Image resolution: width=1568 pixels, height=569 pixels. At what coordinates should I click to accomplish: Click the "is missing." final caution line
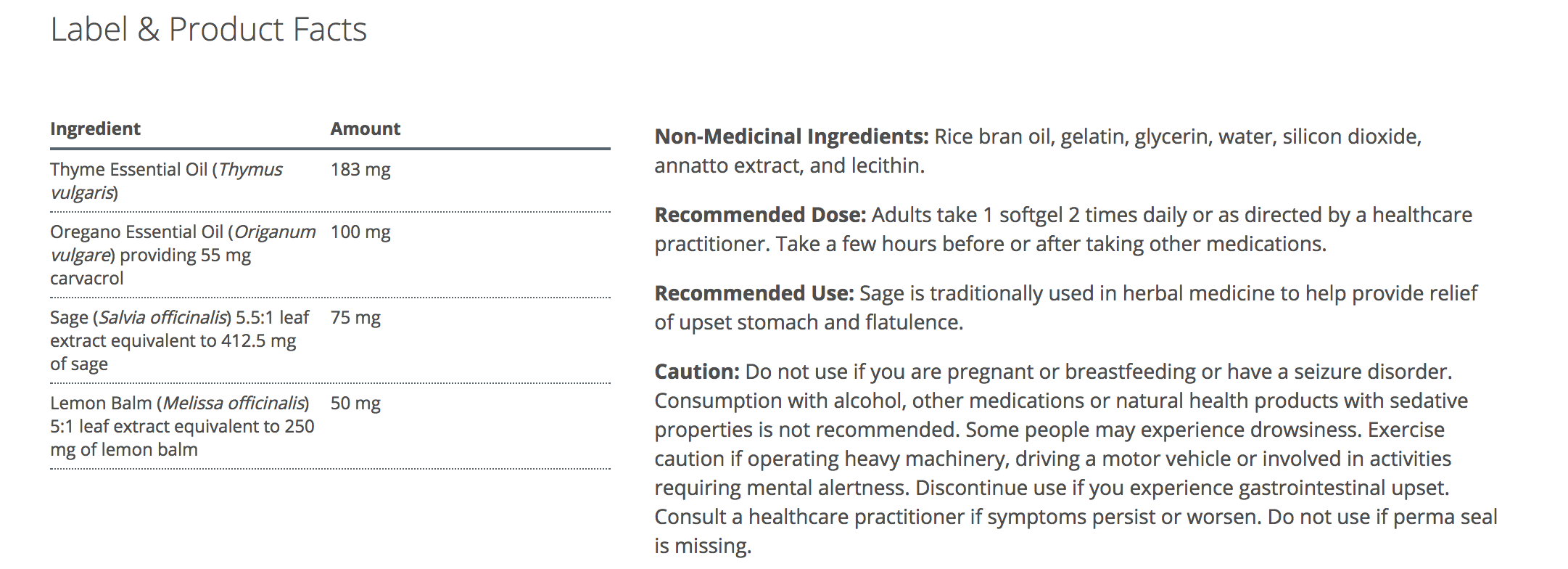(703, 546)
